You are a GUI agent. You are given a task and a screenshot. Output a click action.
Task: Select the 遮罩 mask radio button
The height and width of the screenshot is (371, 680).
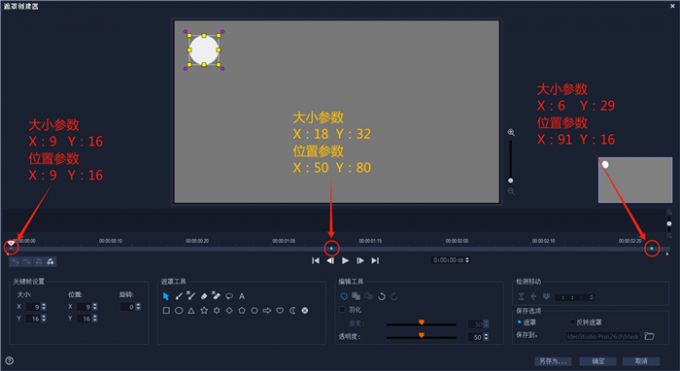click(519, 322)
